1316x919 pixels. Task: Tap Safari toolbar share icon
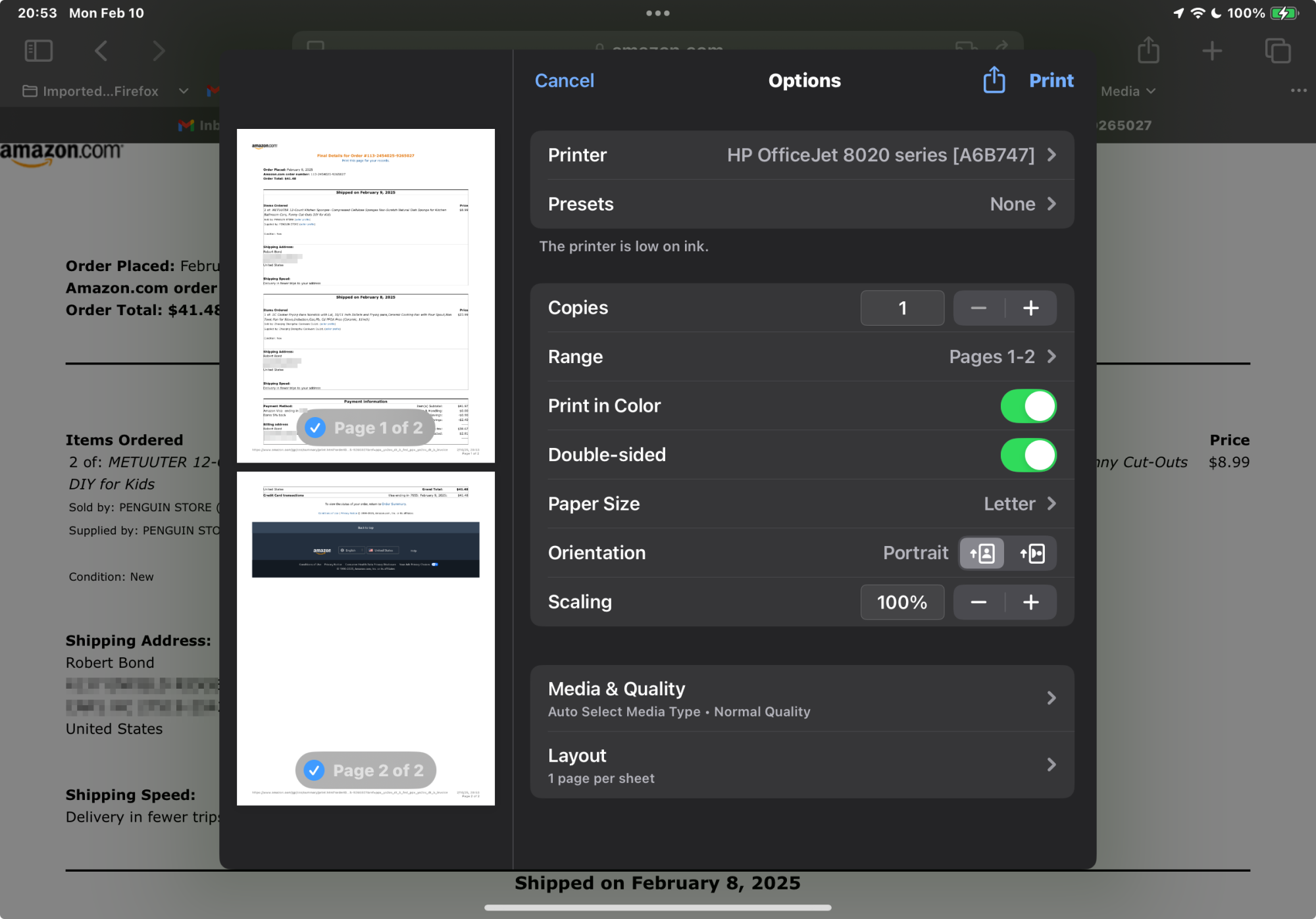tap(1148, 51)
